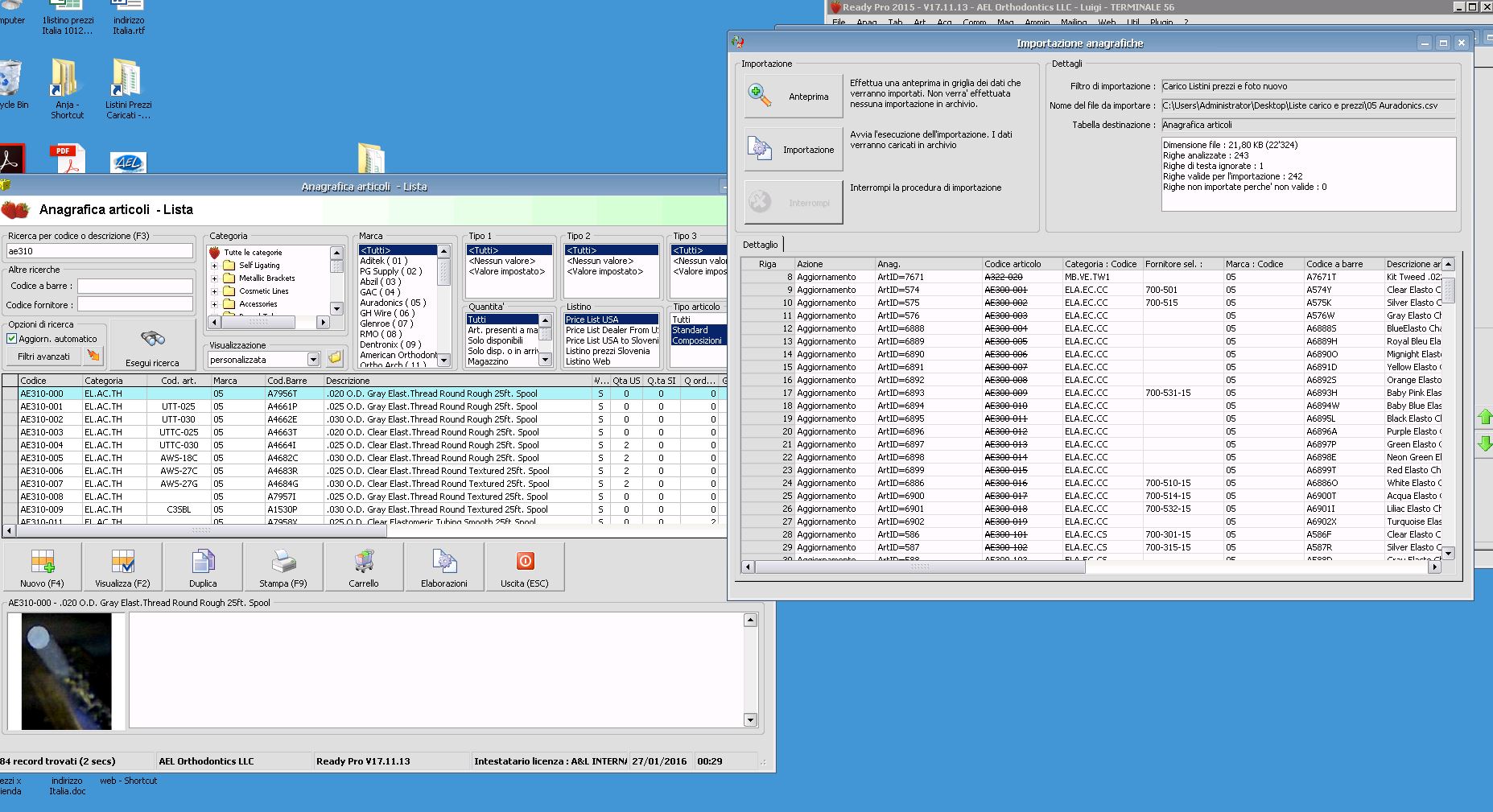Toggle the Aggiorn. automatico checkbox
The image size is (1493, 812).
[x=12, y=339]
